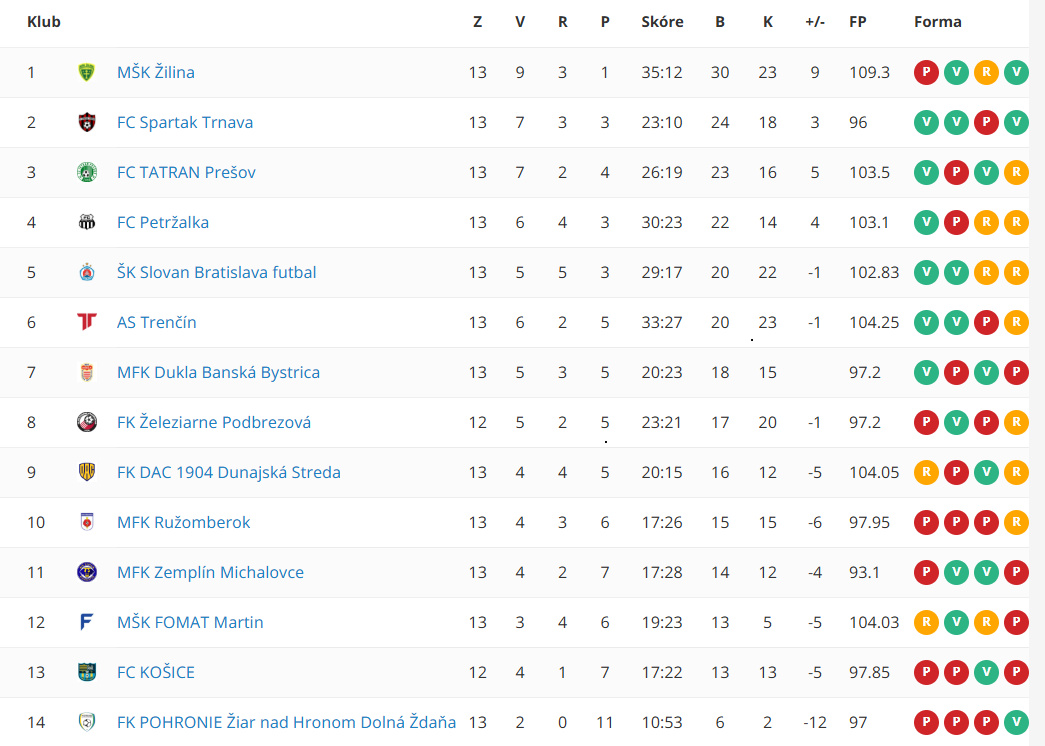This screenshot has width=1045, height=746.
Task: Click the Forma column header
Action: point(938,22)
